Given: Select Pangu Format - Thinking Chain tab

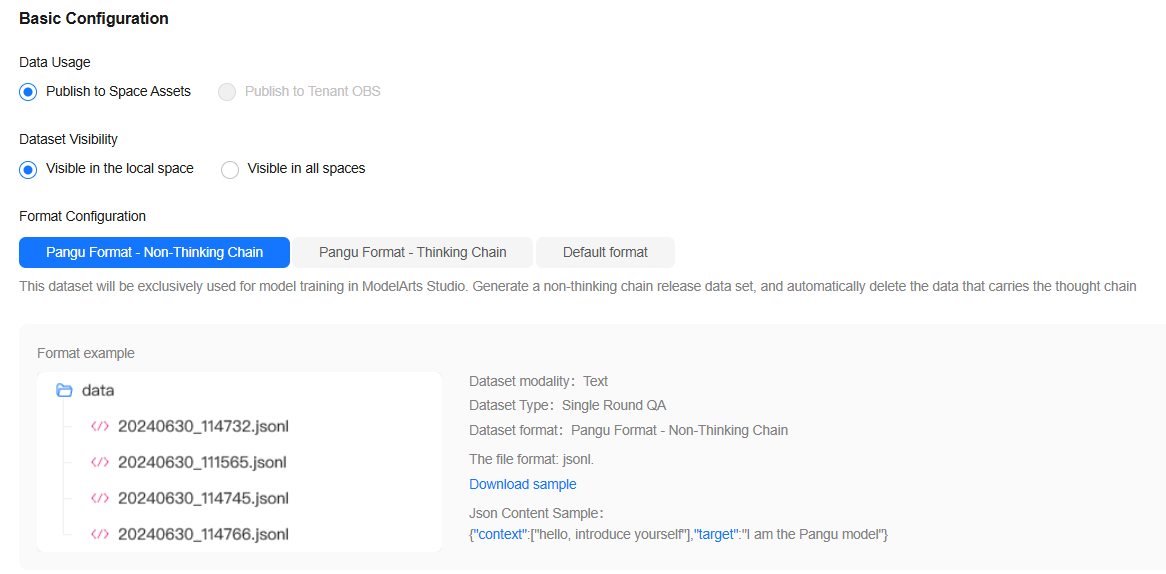Looking at the screenshot, I should pos(412,252).
